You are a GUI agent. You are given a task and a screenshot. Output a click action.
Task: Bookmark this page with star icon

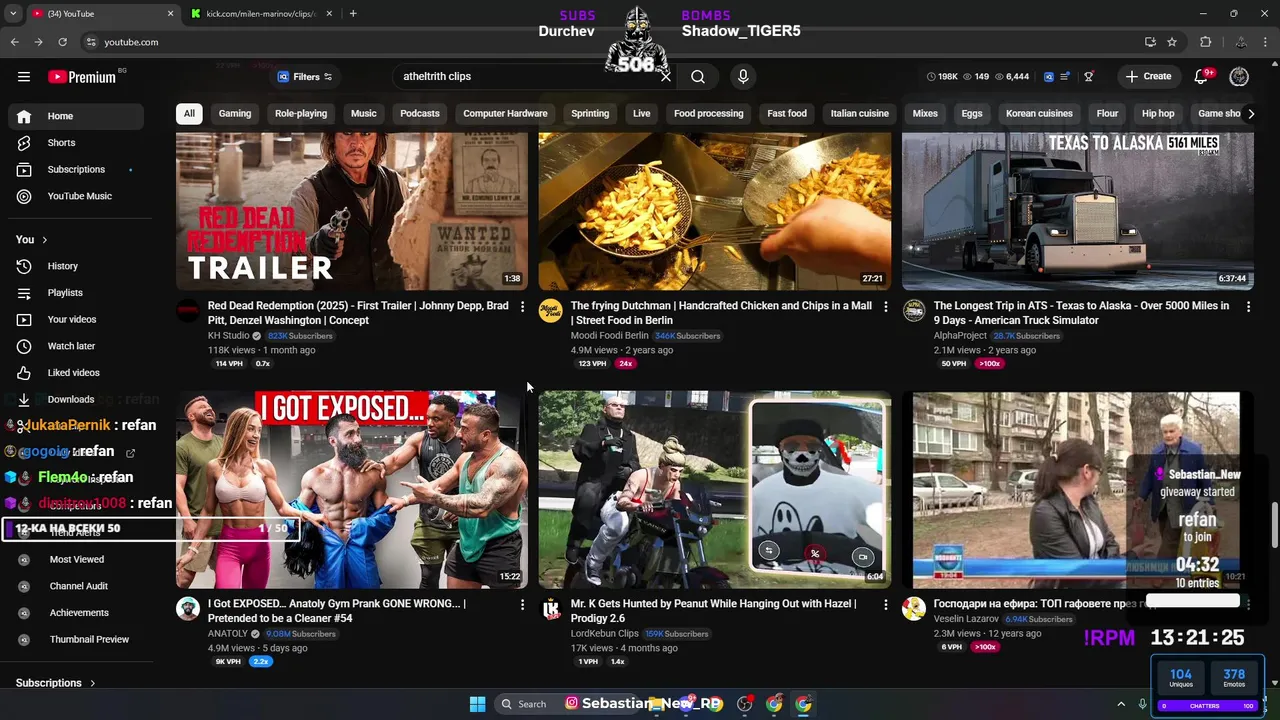click(x=1172, y=42)
